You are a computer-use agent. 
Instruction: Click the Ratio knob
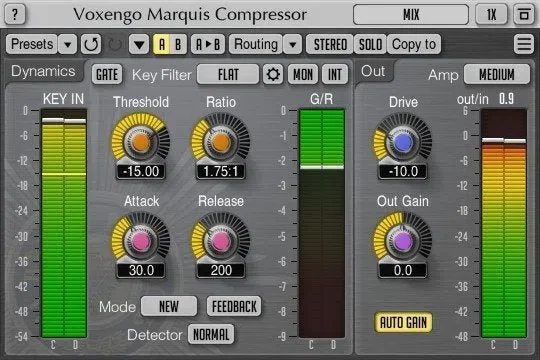220,142
